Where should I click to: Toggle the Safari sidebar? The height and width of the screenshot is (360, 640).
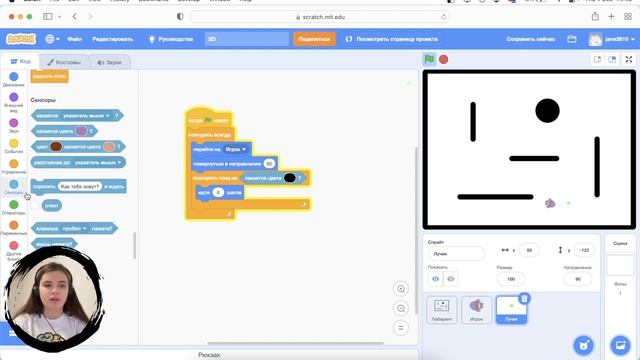click(x=48, y=17)
